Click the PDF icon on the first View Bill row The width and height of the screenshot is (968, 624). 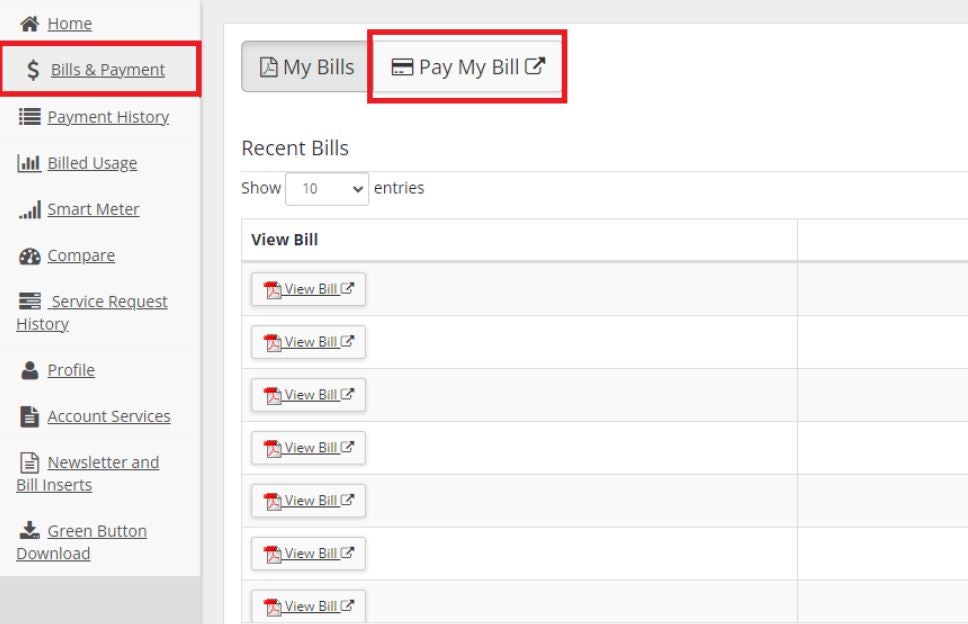pyautogui.click(x=271, y=289)
